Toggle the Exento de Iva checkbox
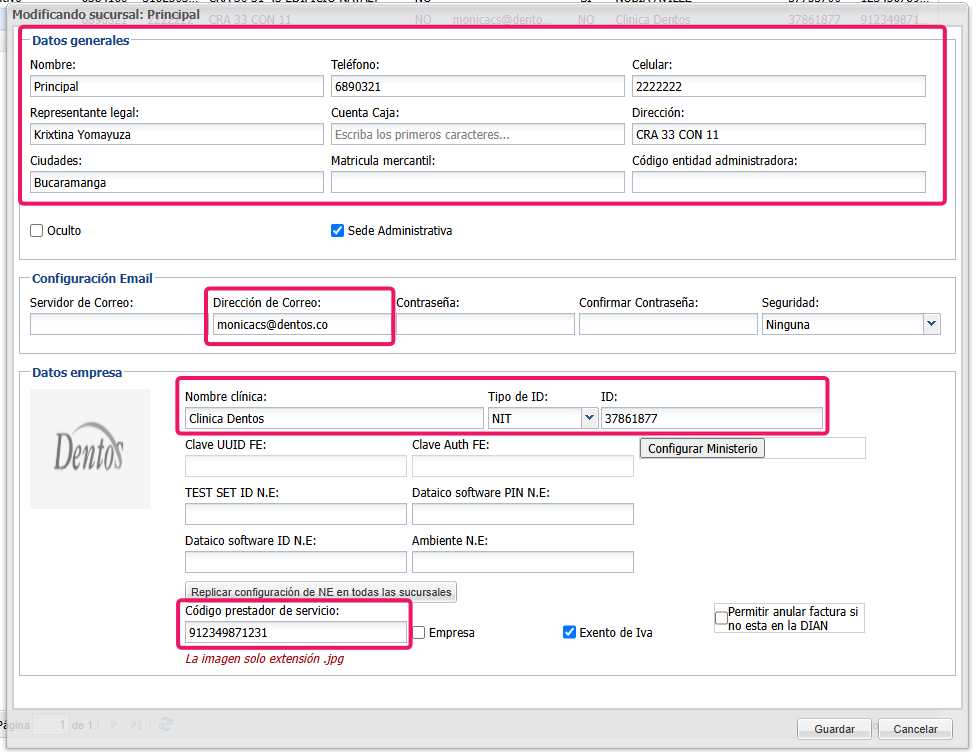The height and width of the screenshot is (755, 976). pyautogui.click(x=570, y=633)
